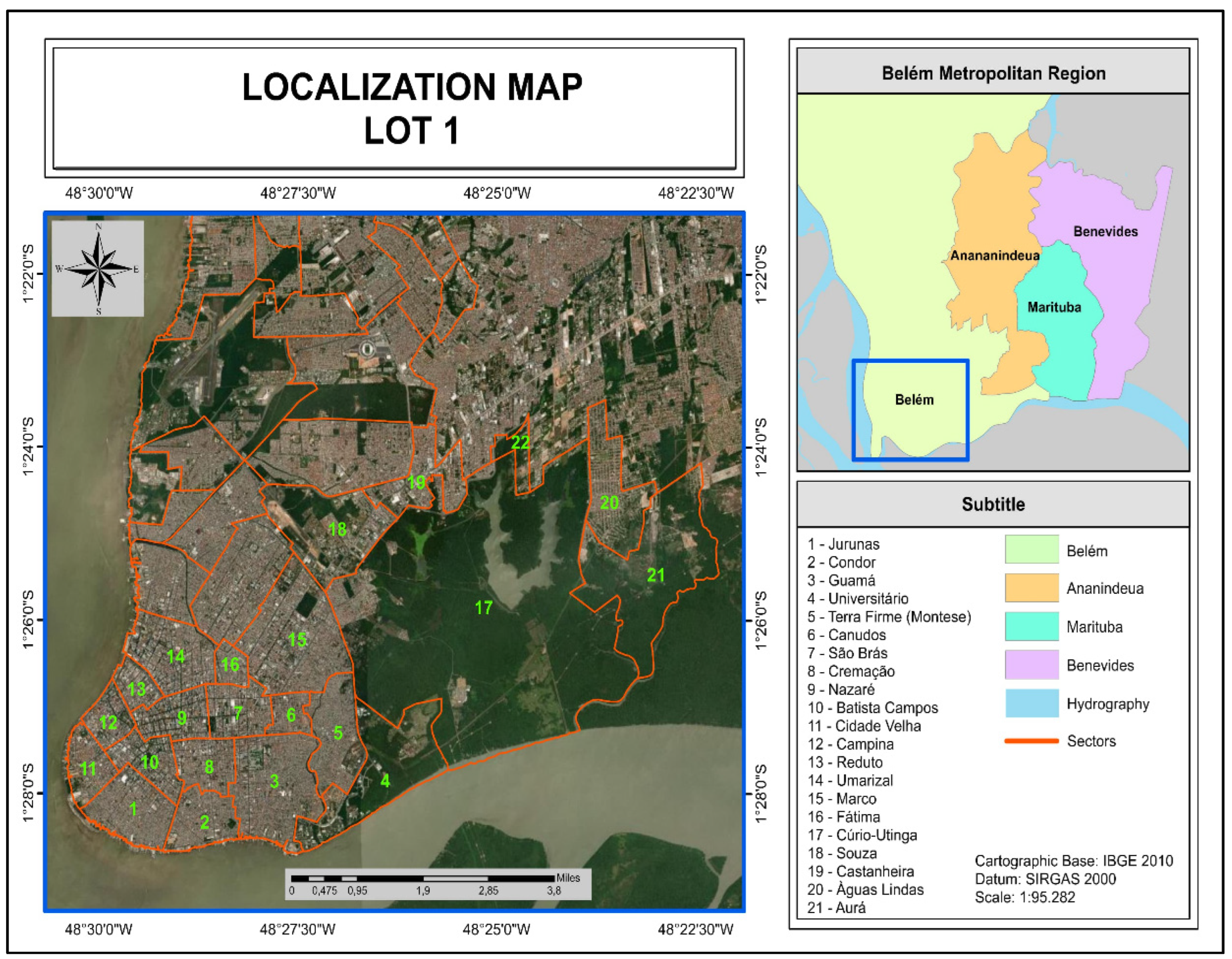The height and width of the screenshot is (959, 1232).
Task: Click the orange Sectors legend line
Action: [x=1031, y=741]
